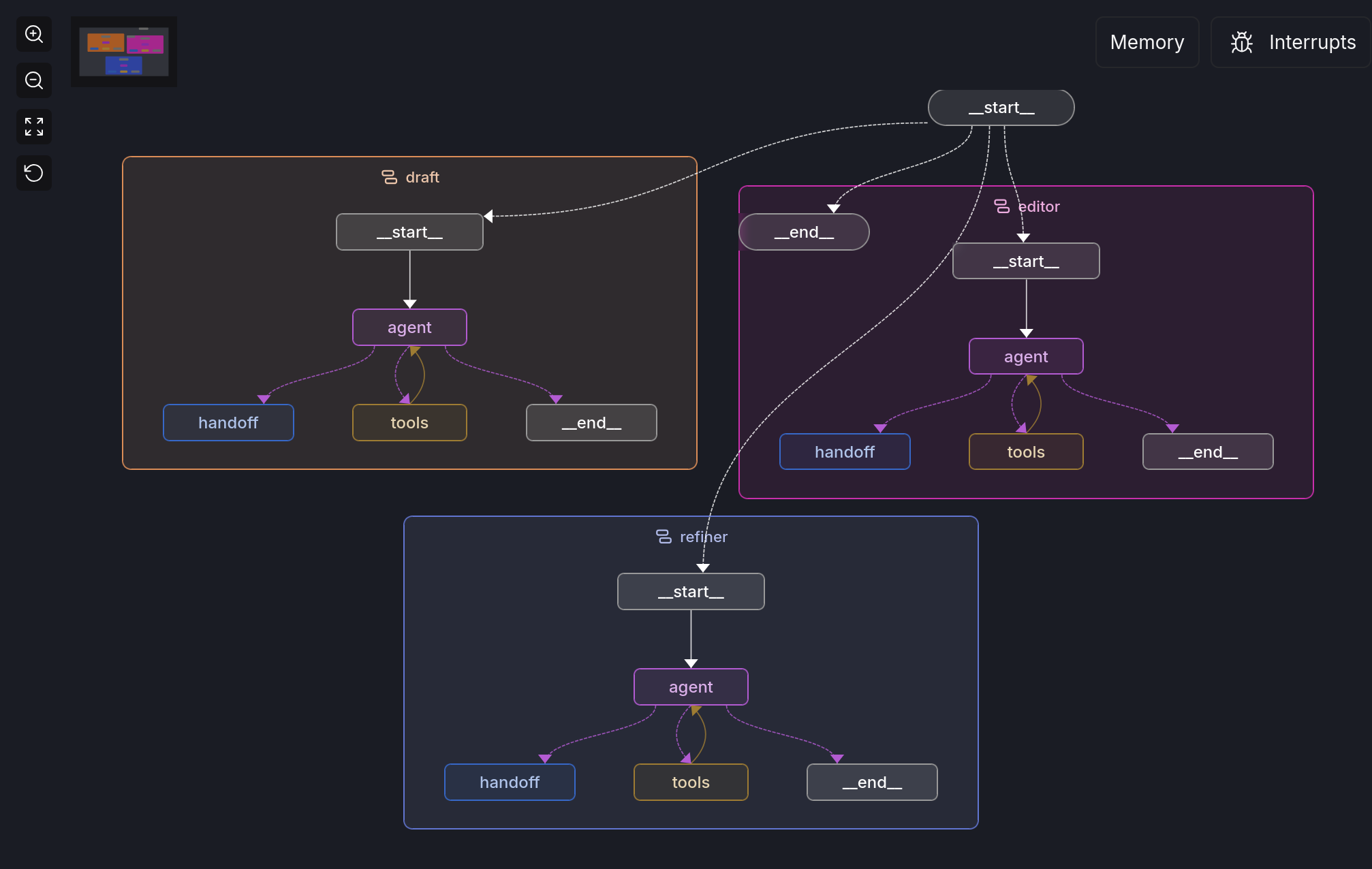This screenshot has width=1372, height=869.
Task: Select the handoff node inside editor subgraph
Action: 845,452
